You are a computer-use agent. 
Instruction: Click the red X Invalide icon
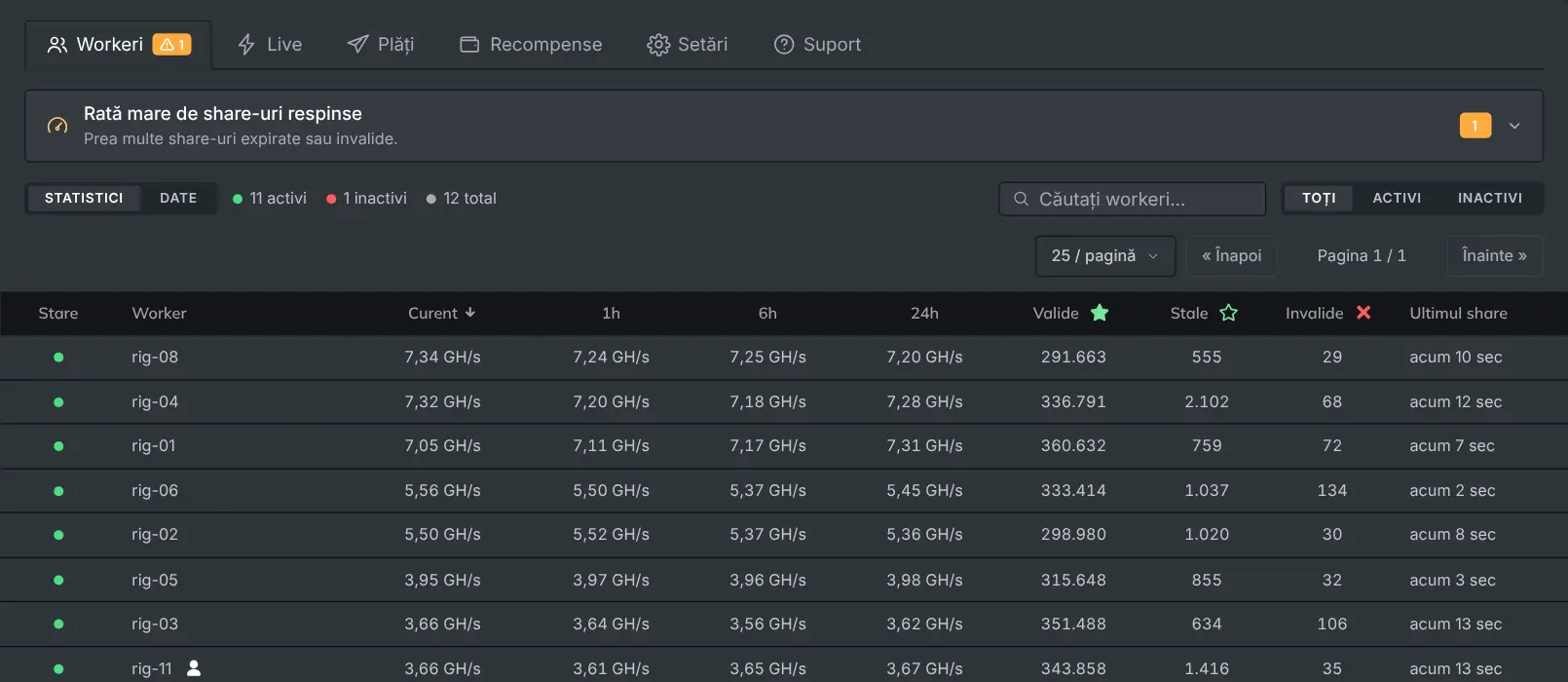coord(1363,313)
